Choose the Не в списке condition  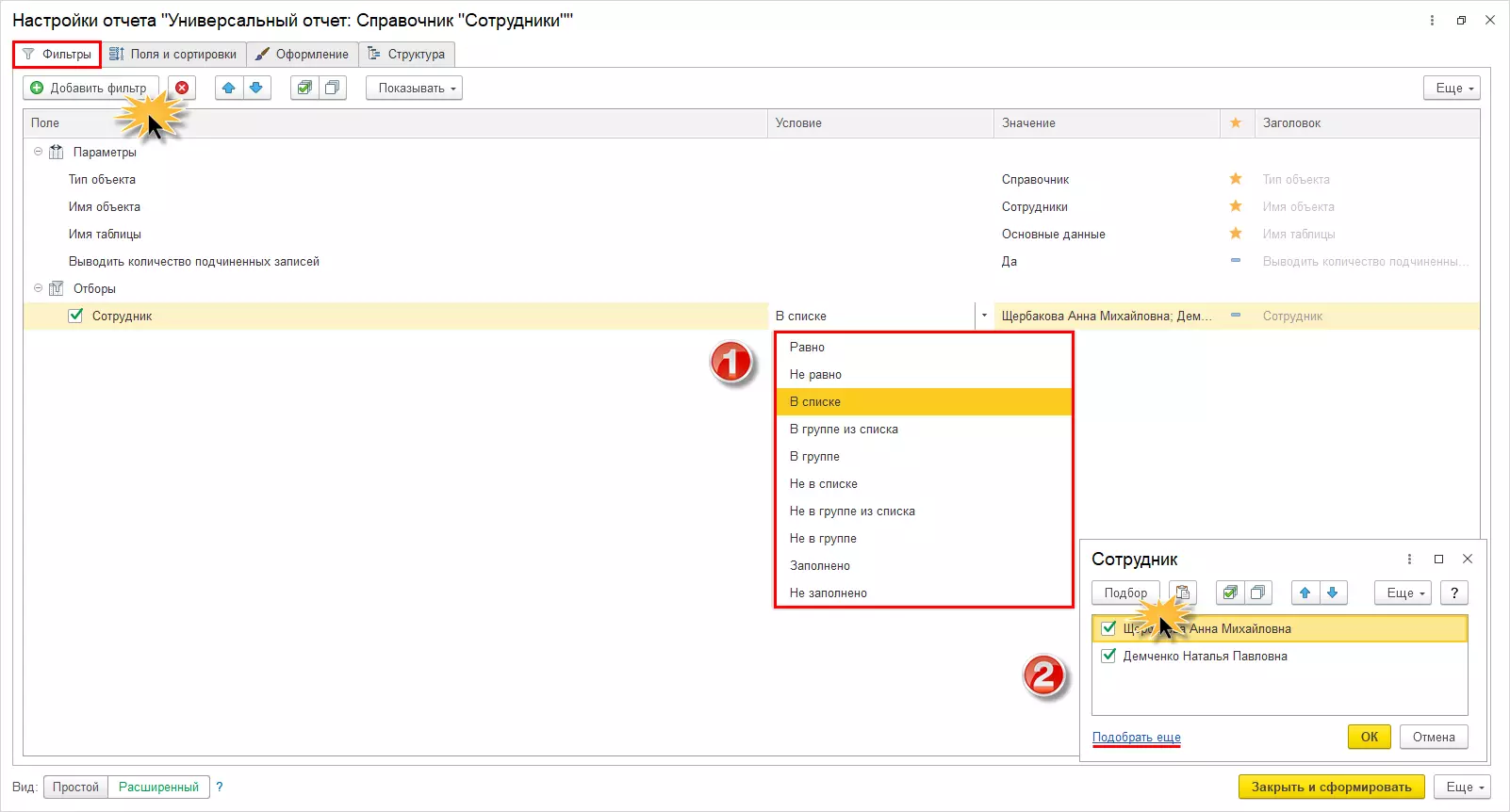(x=924, y=483)
